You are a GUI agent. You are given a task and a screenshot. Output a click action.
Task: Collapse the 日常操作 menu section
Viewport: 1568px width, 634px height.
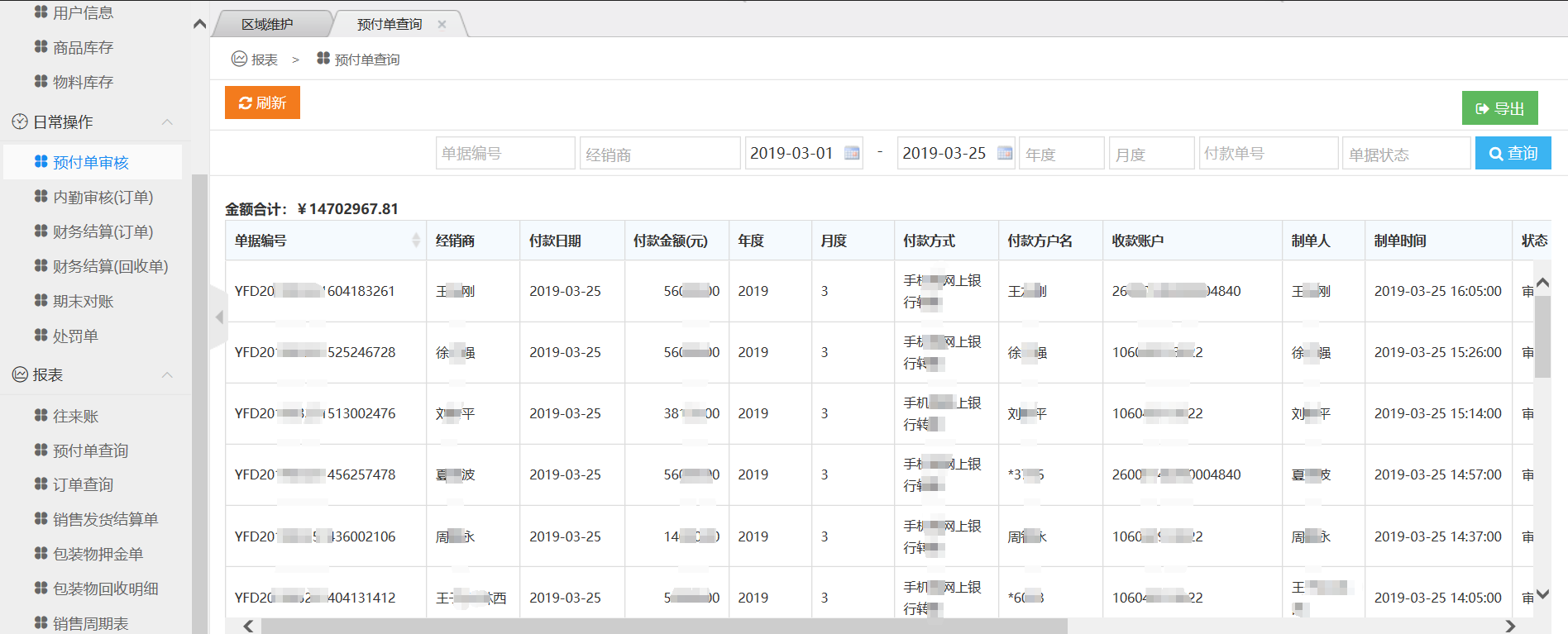point(167,122)
